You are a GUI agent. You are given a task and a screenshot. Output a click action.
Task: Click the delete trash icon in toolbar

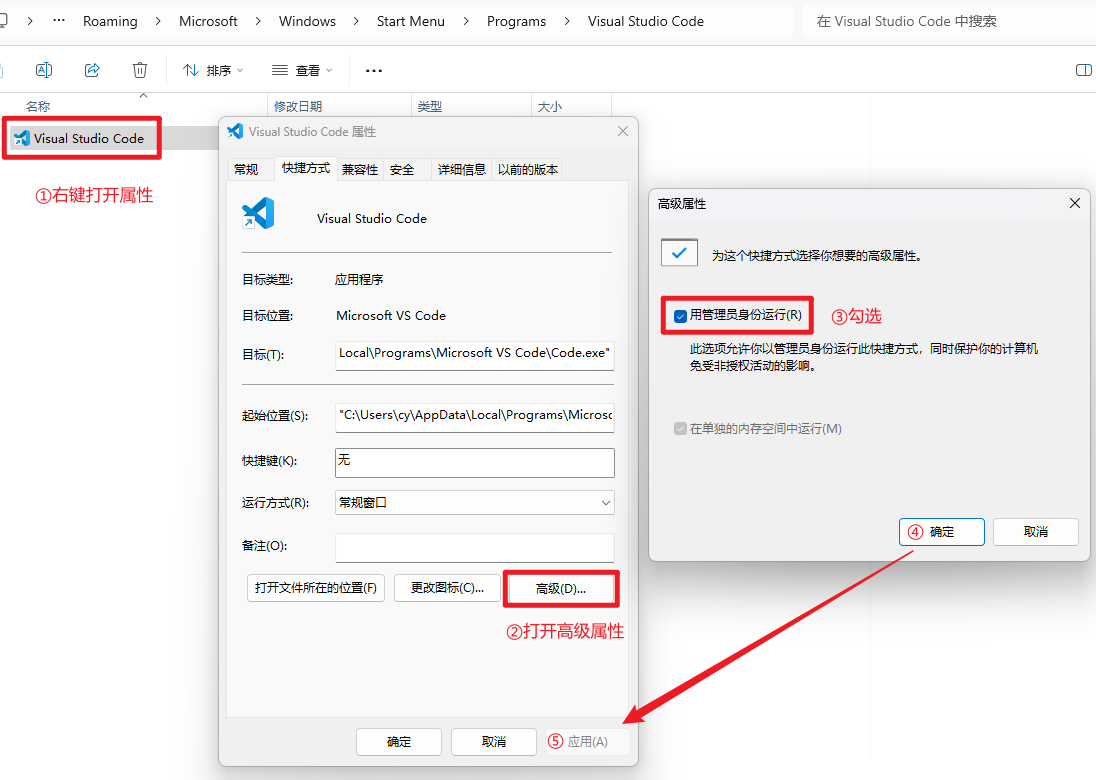(x=140, y=70)
